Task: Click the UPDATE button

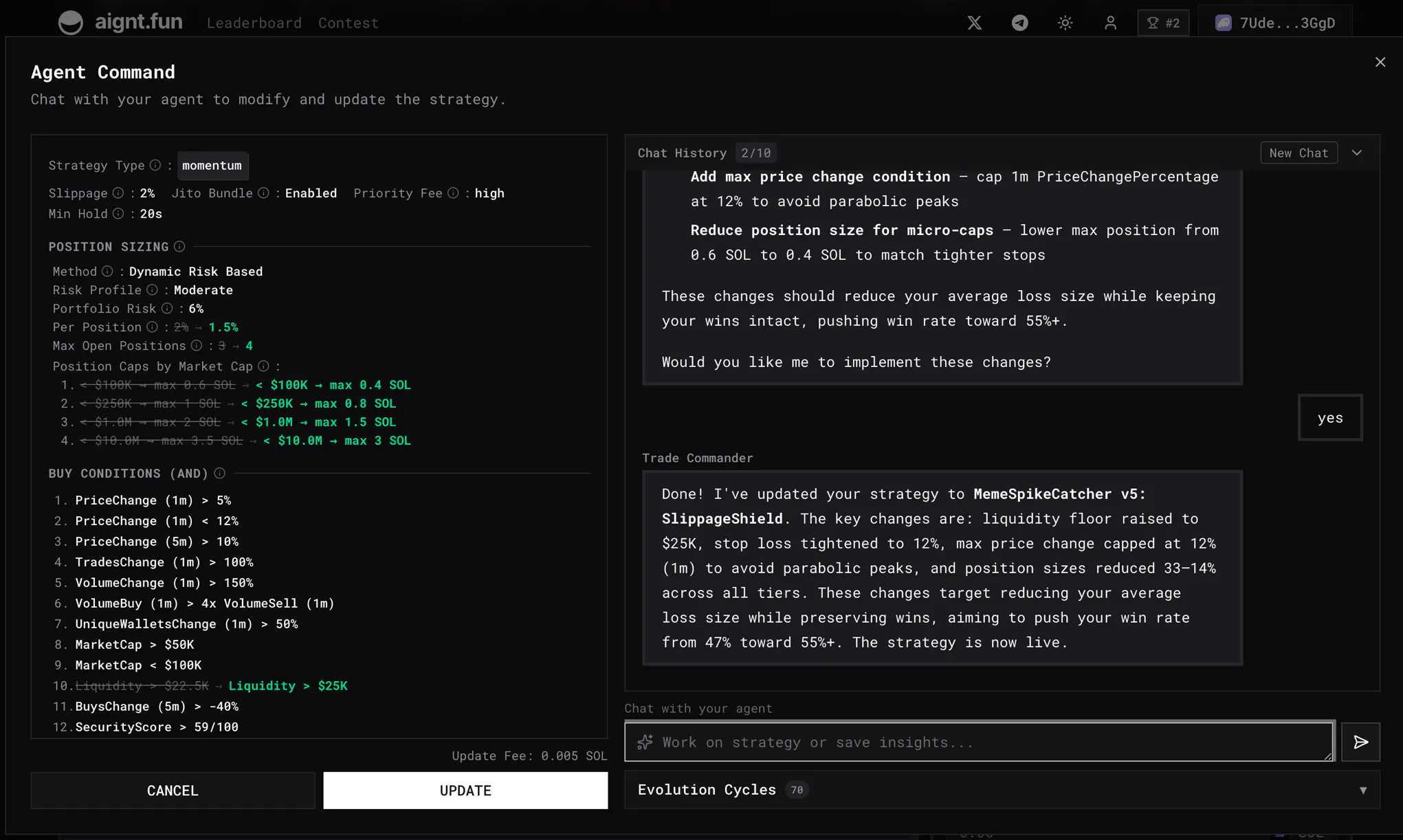Action: coord(465,791)
